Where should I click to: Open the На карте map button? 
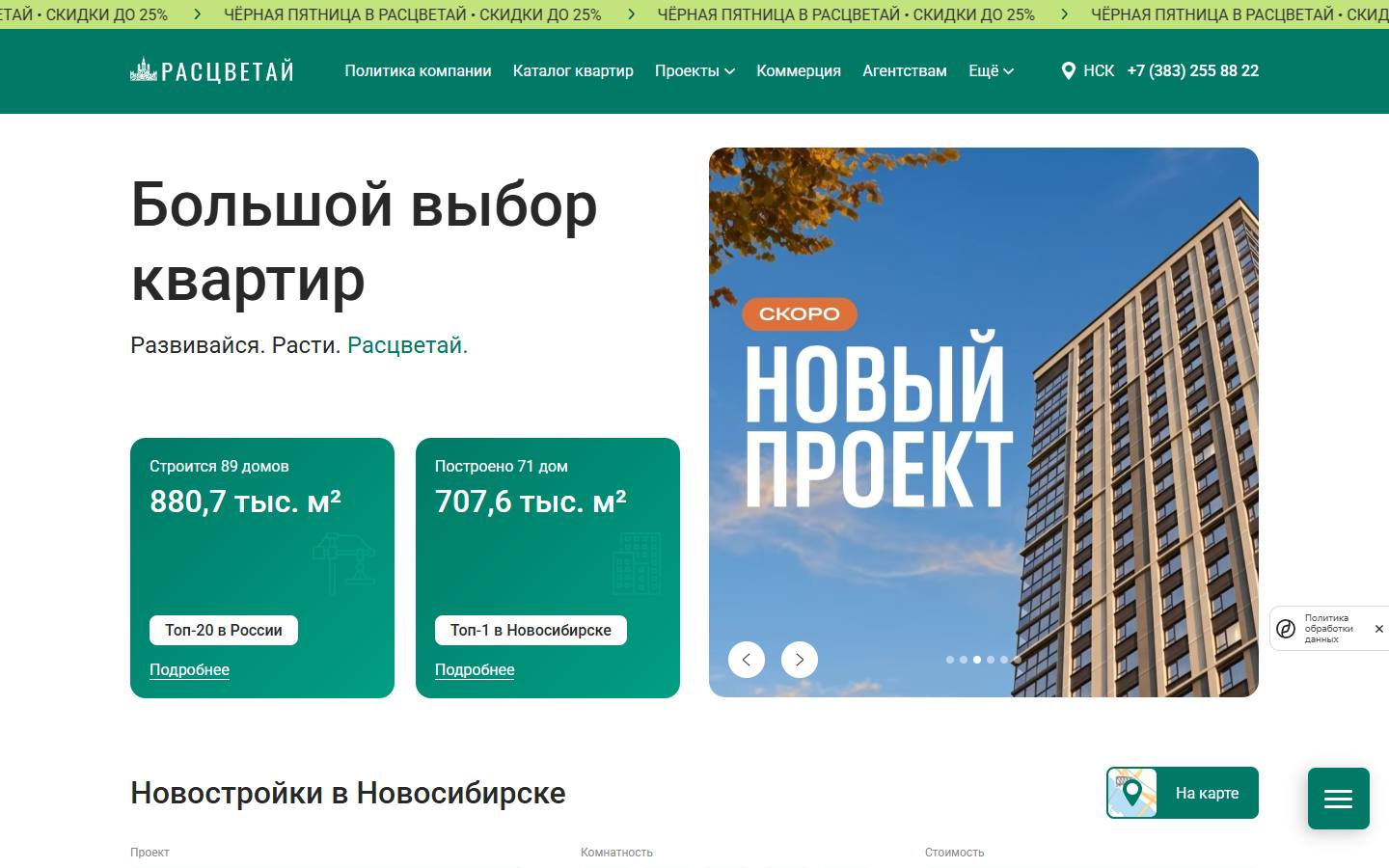[x=1183, y=793]
